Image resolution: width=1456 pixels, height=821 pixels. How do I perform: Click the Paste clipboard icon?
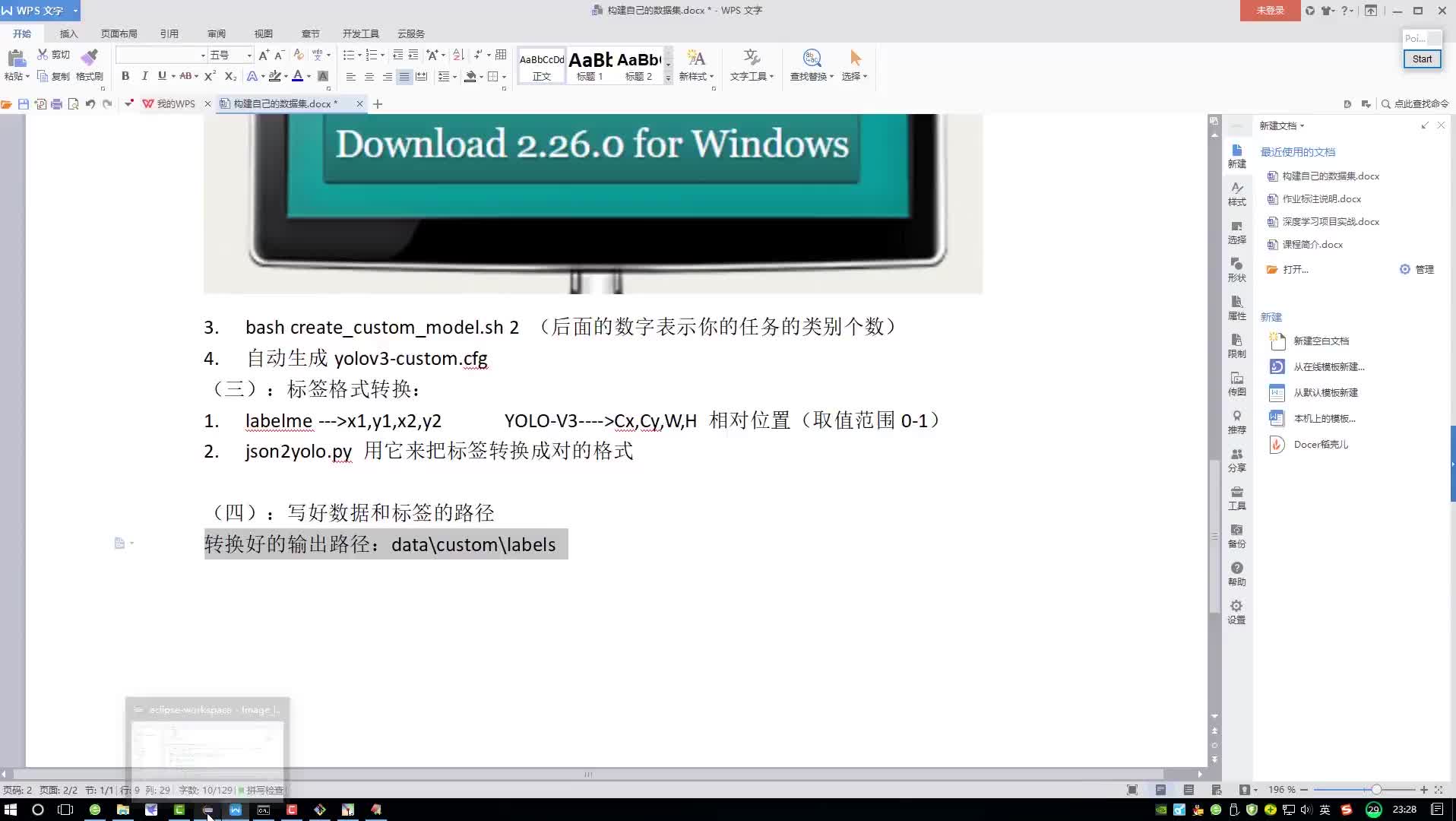coord(16,58)
